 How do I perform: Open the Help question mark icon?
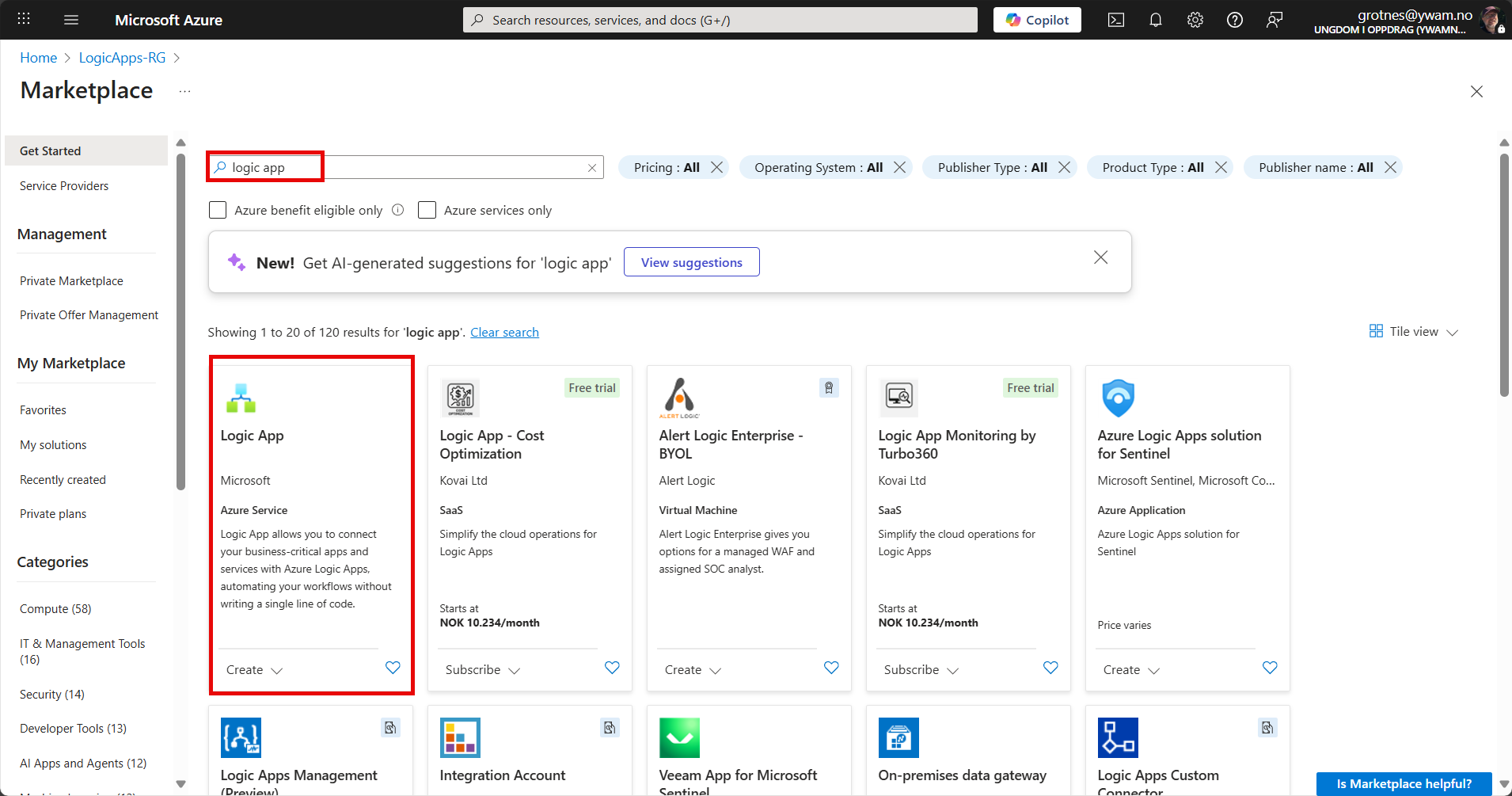coord(1235,20)
